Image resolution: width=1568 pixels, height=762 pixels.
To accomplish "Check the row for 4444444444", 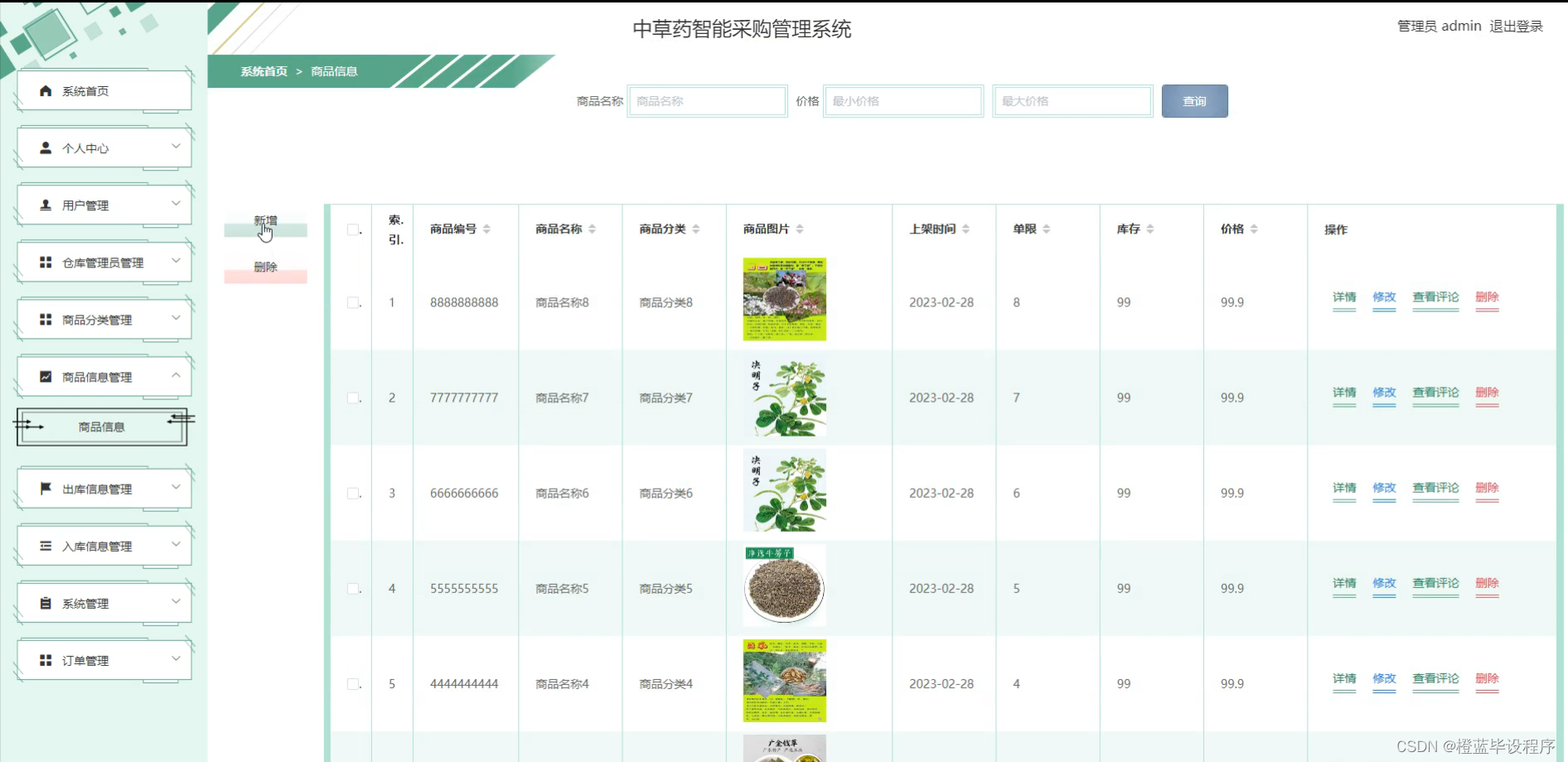I will click(353, 684).
